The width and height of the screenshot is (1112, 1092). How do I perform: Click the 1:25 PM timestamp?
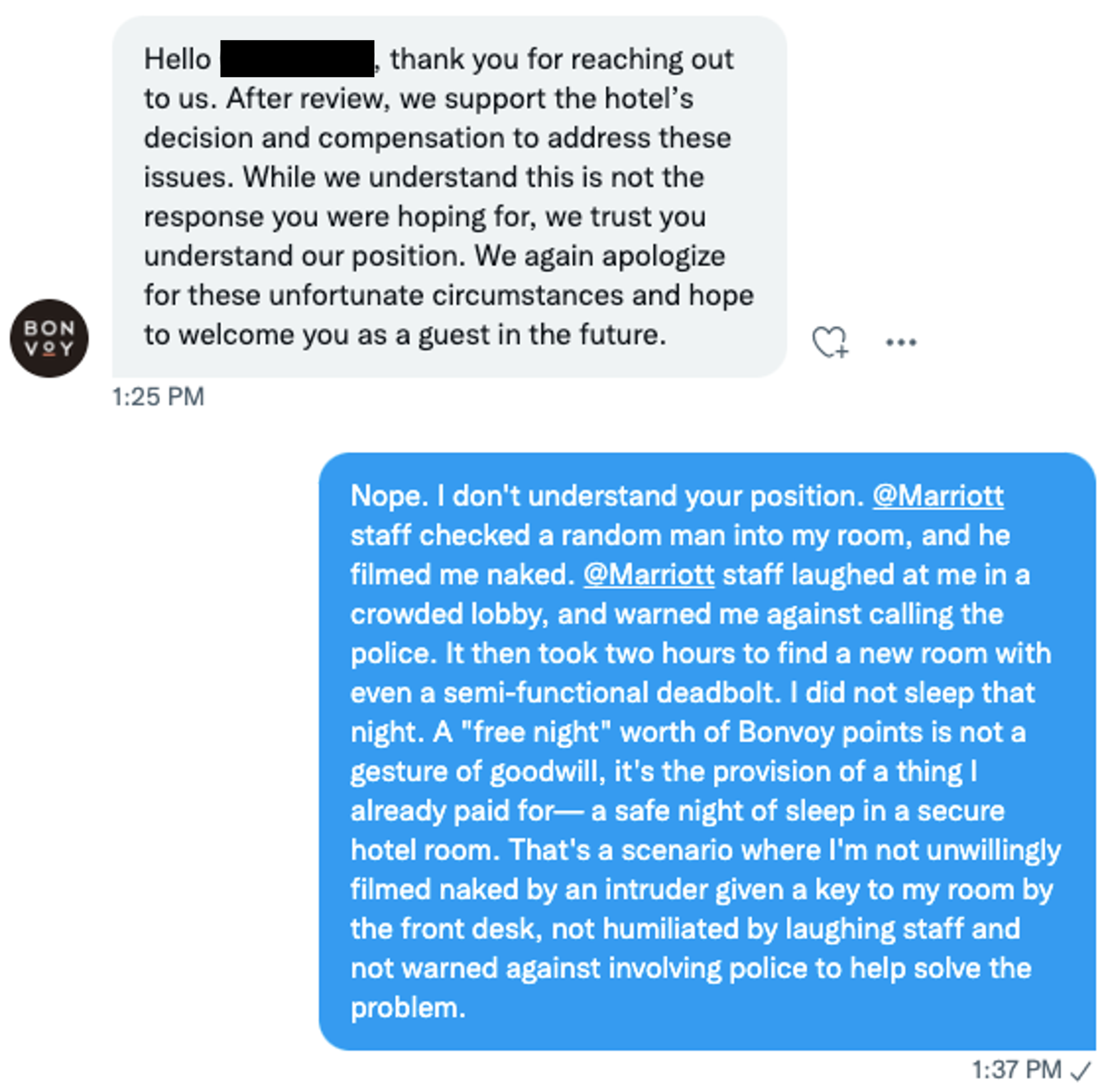[158, 397]
